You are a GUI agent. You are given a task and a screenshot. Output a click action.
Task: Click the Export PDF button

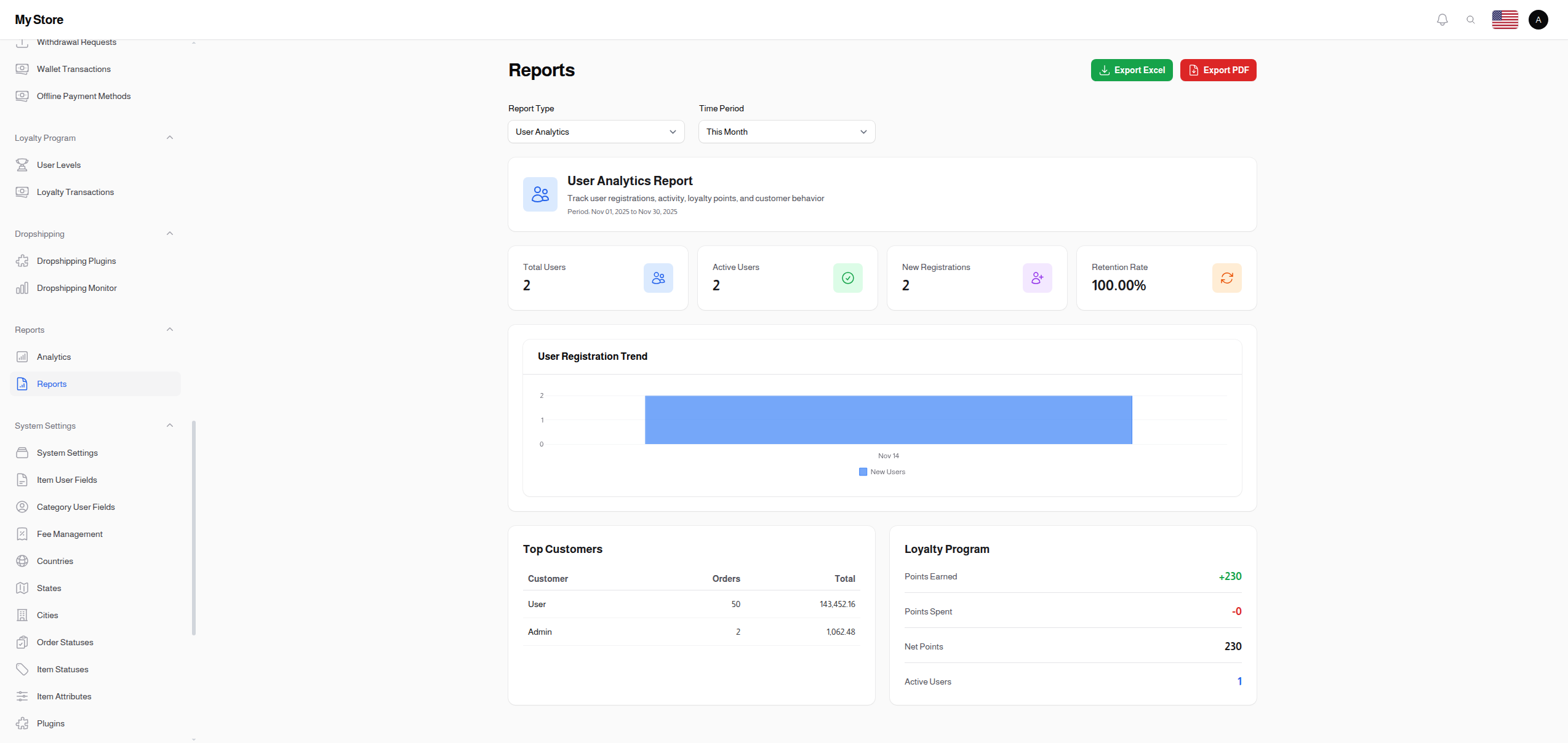click(x=1217, y=70)
